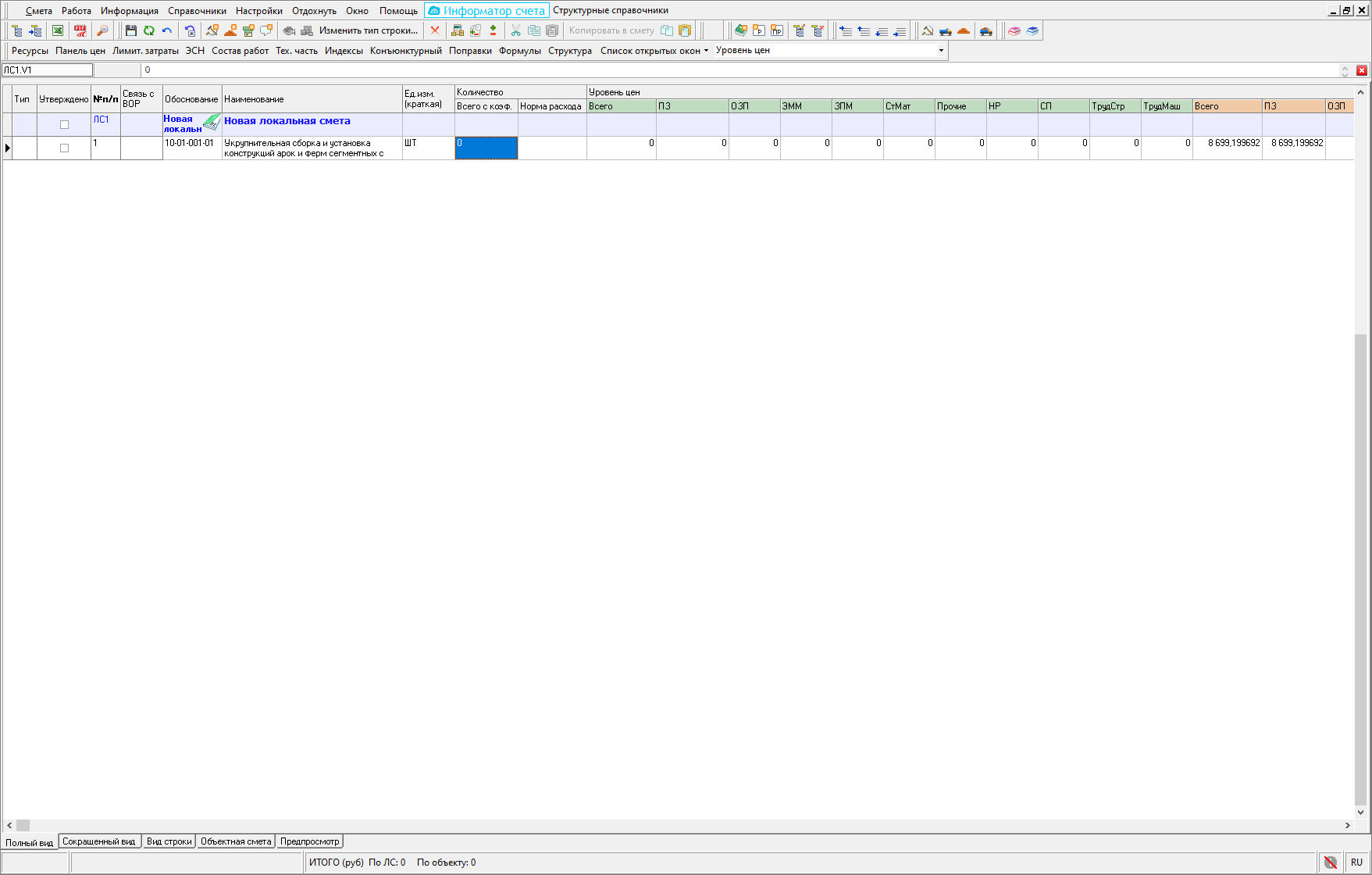The image size is (1372, 875).
Task: Click the Excel export icon
Action: [x=58, y=30]
